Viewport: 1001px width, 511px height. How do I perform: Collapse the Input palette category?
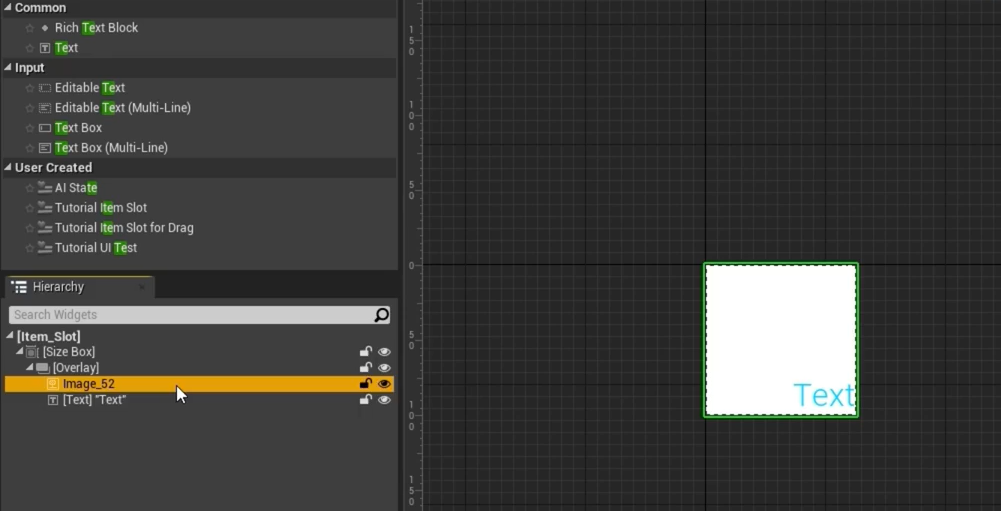8,68
